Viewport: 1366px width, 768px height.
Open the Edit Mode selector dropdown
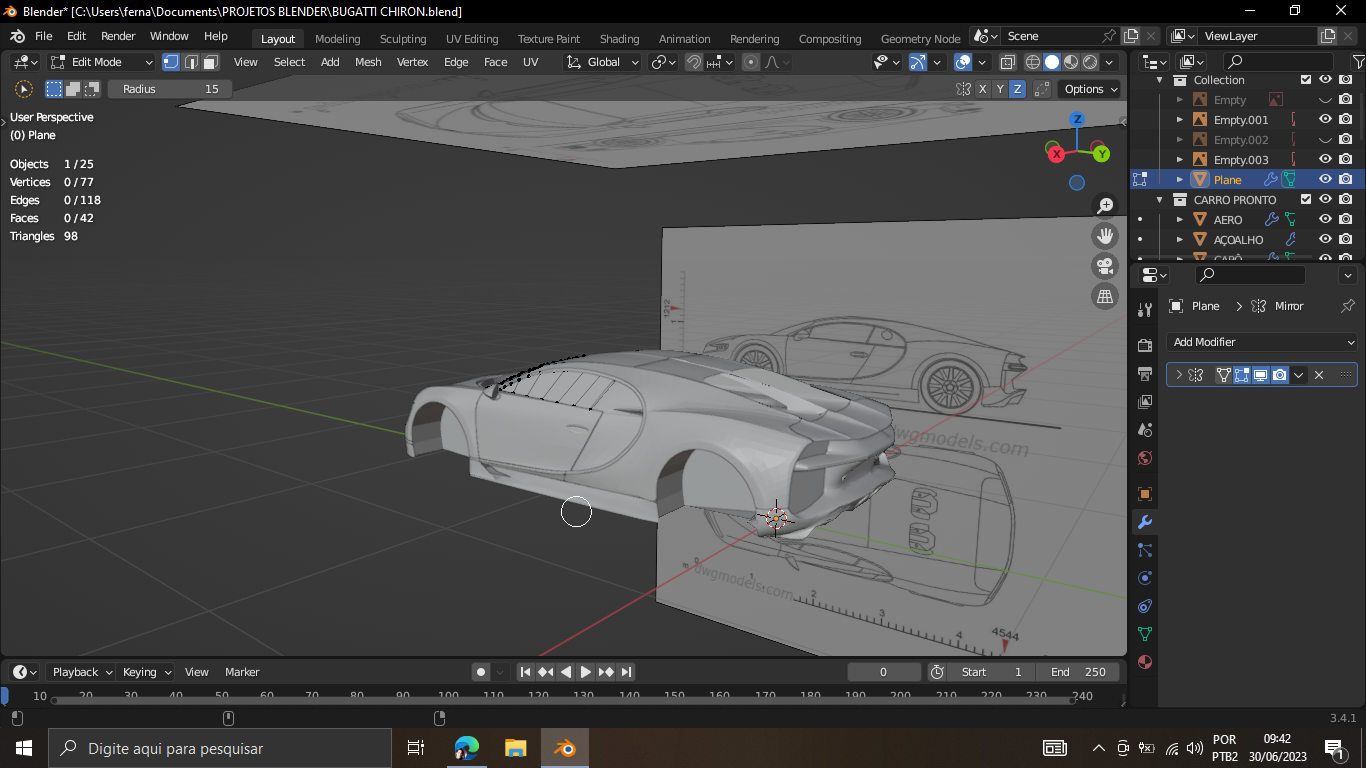102,62
